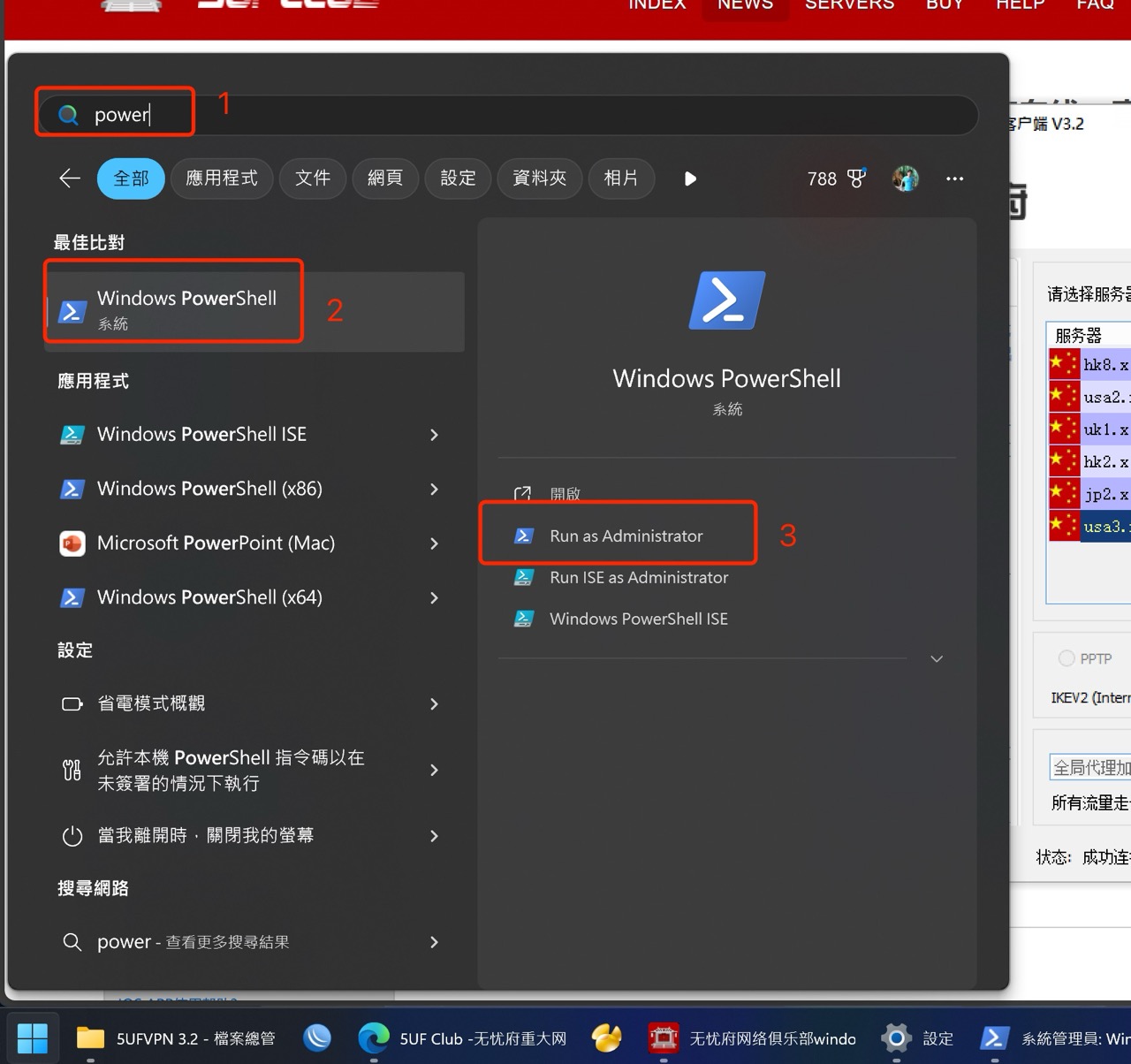This screenshot has height=1064, width=1131.
Task: Click the user profile avatar
Action: (905, 179)
